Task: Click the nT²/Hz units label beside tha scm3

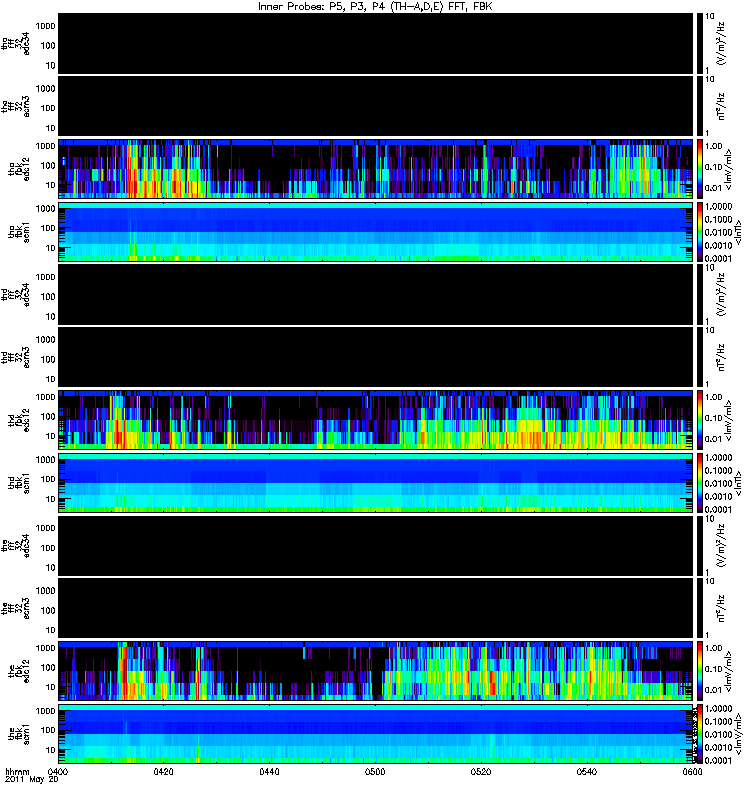Action: (722, 107)
